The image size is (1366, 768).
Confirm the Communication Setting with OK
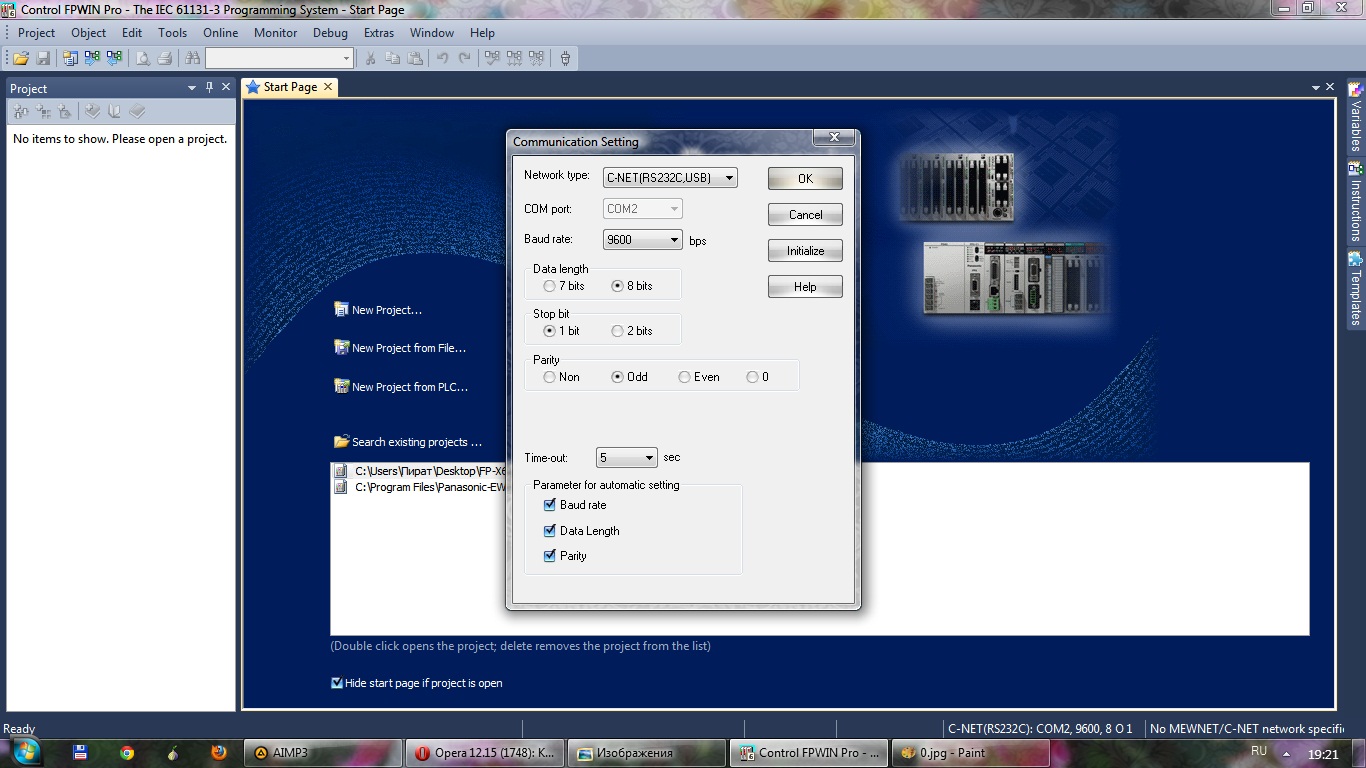click(x=805, y=179)
